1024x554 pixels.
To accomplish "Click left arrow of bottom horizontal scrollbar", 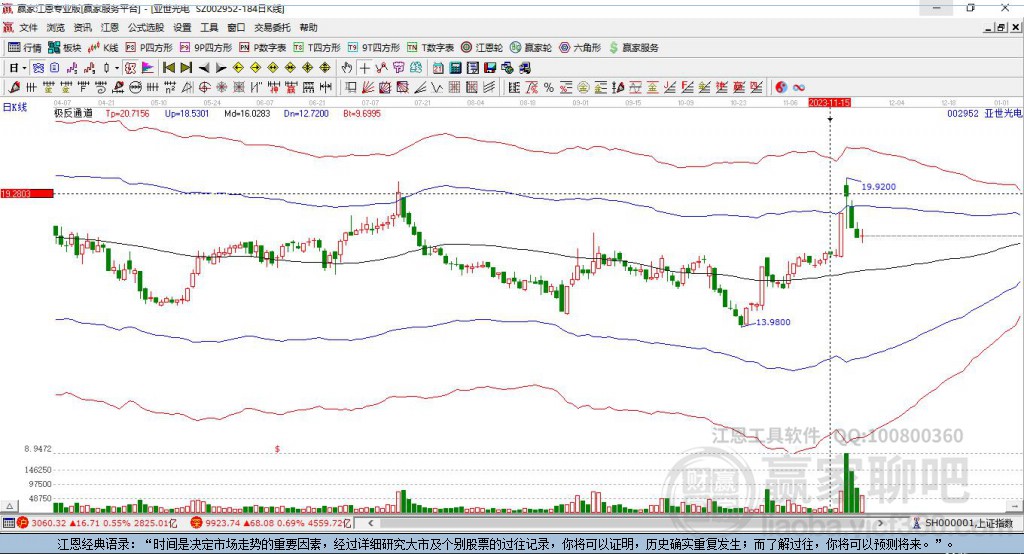I will click(x=371, y=523).
